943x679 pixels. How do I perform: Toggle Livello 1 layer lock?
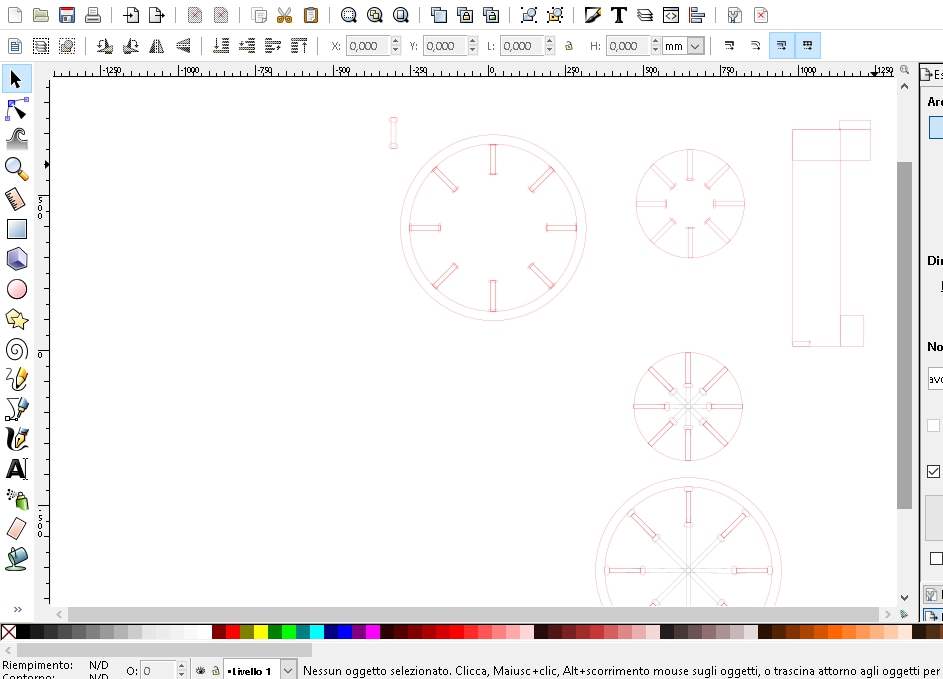pyautogui.click(x=215, y=671)
